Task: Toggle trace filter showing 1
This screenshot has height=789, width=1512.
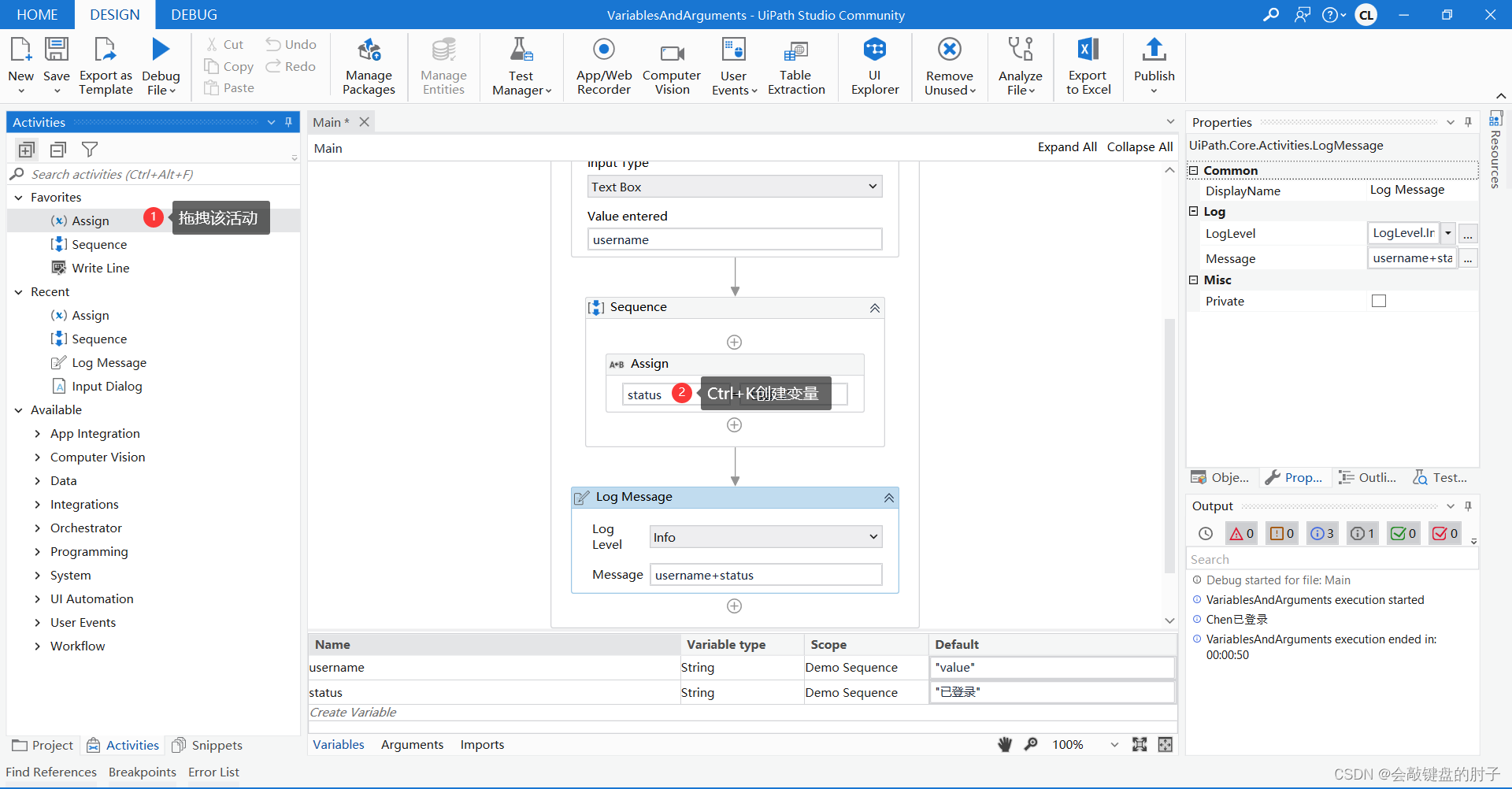Action: pos(1362,534)
